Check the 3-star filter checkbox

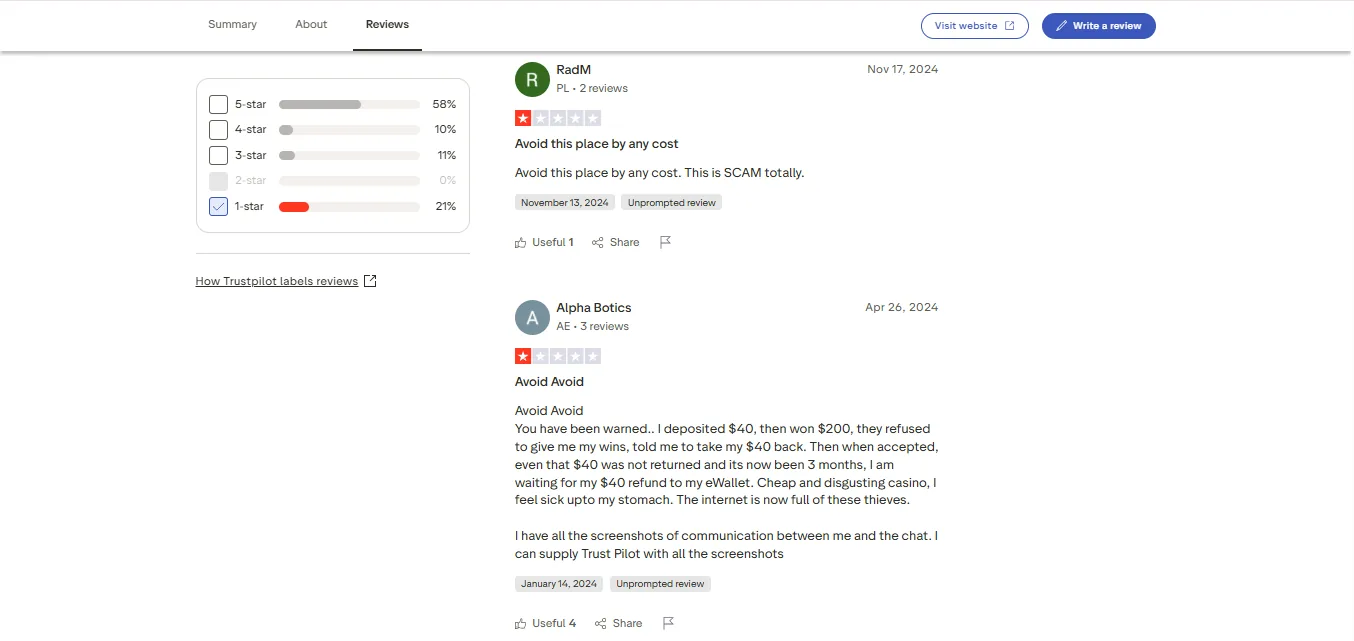(218, 155)
